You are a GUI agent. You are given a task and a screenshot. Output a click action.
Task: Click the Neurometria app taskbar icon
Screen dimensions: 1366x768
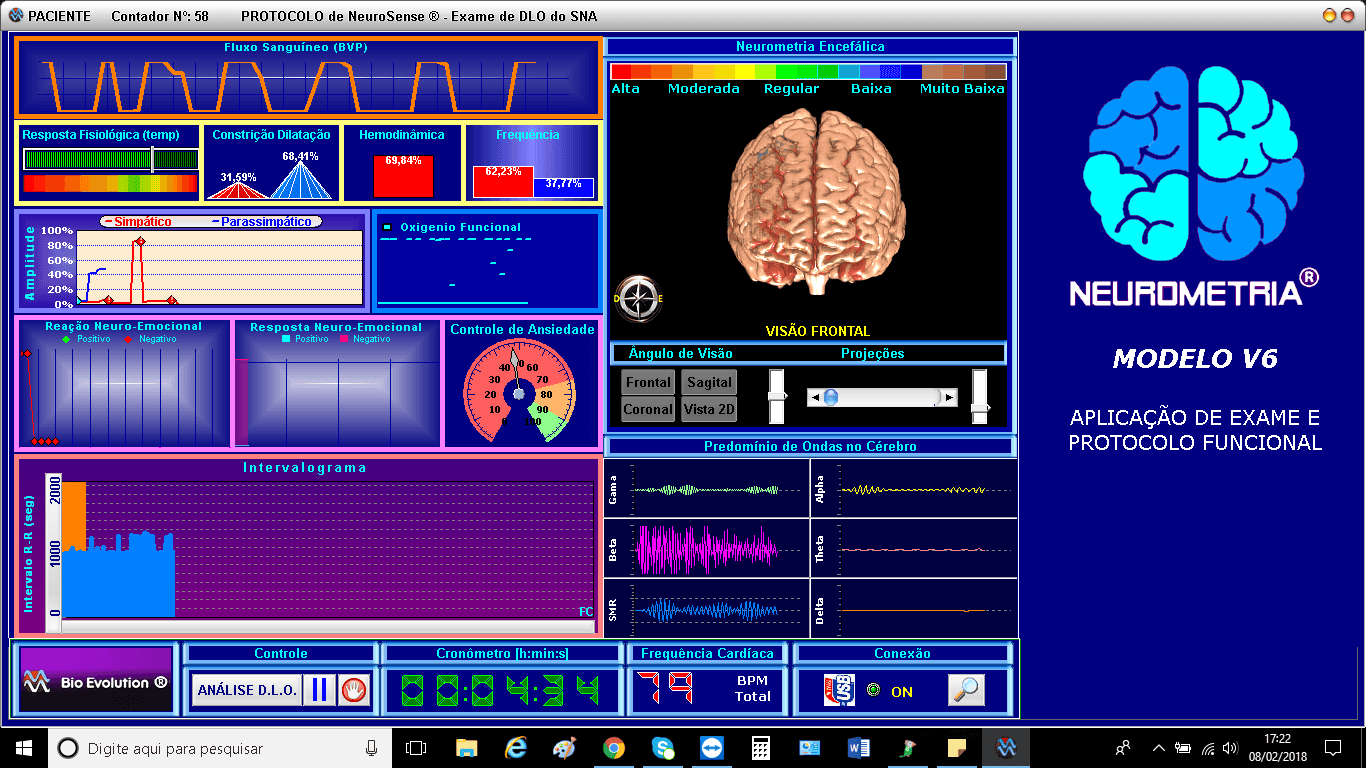1006,748
